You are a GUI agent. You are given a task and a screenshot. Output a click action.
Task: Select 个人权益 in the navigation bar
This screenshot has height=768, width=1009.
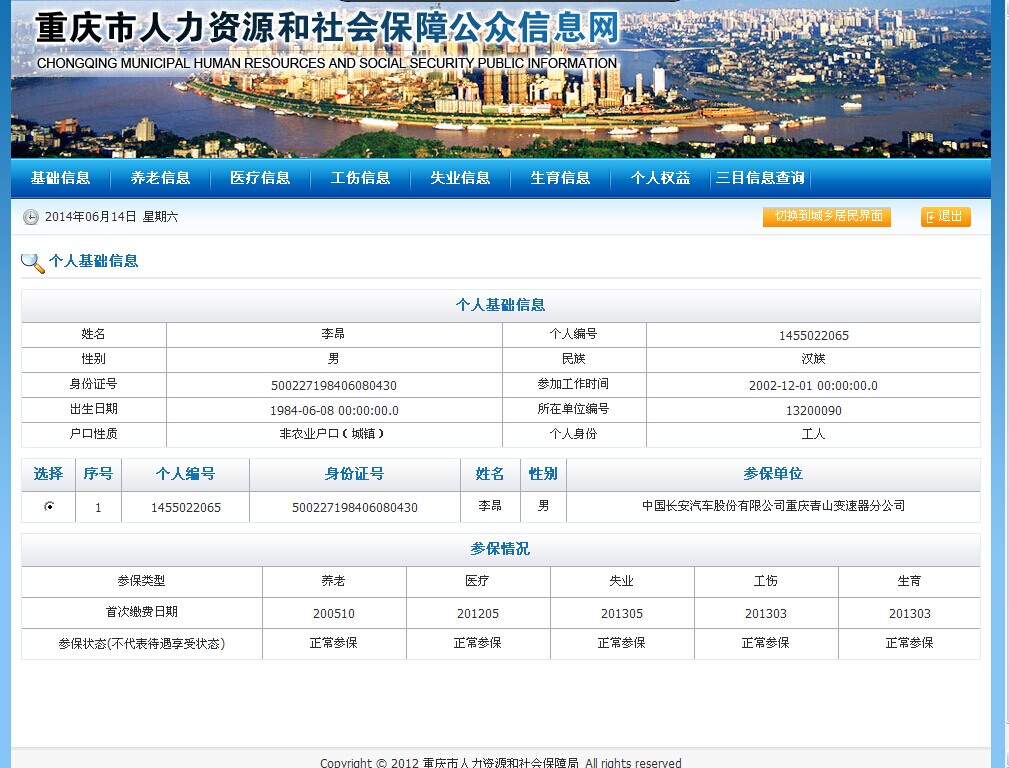(x=660, y=178)
